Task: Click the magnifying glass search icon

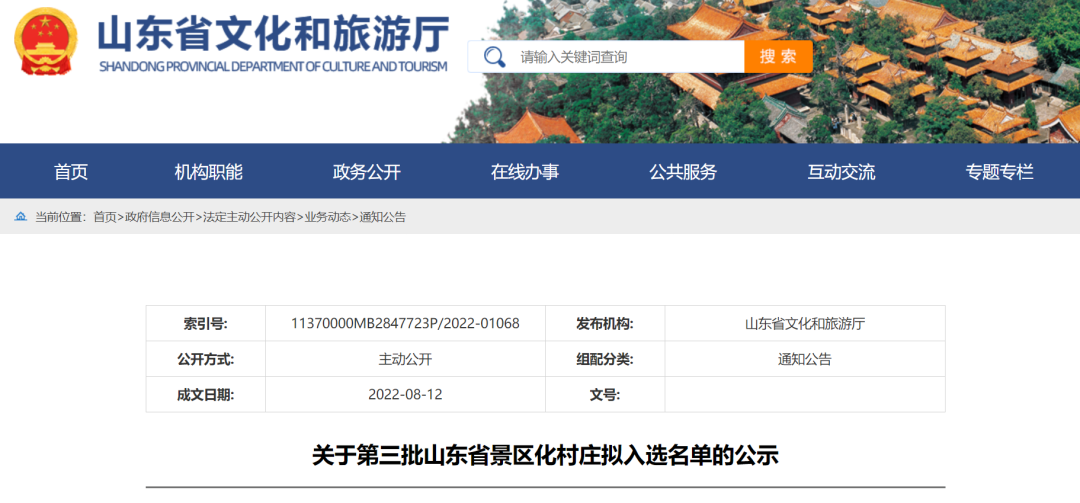Action: [494, 57]
